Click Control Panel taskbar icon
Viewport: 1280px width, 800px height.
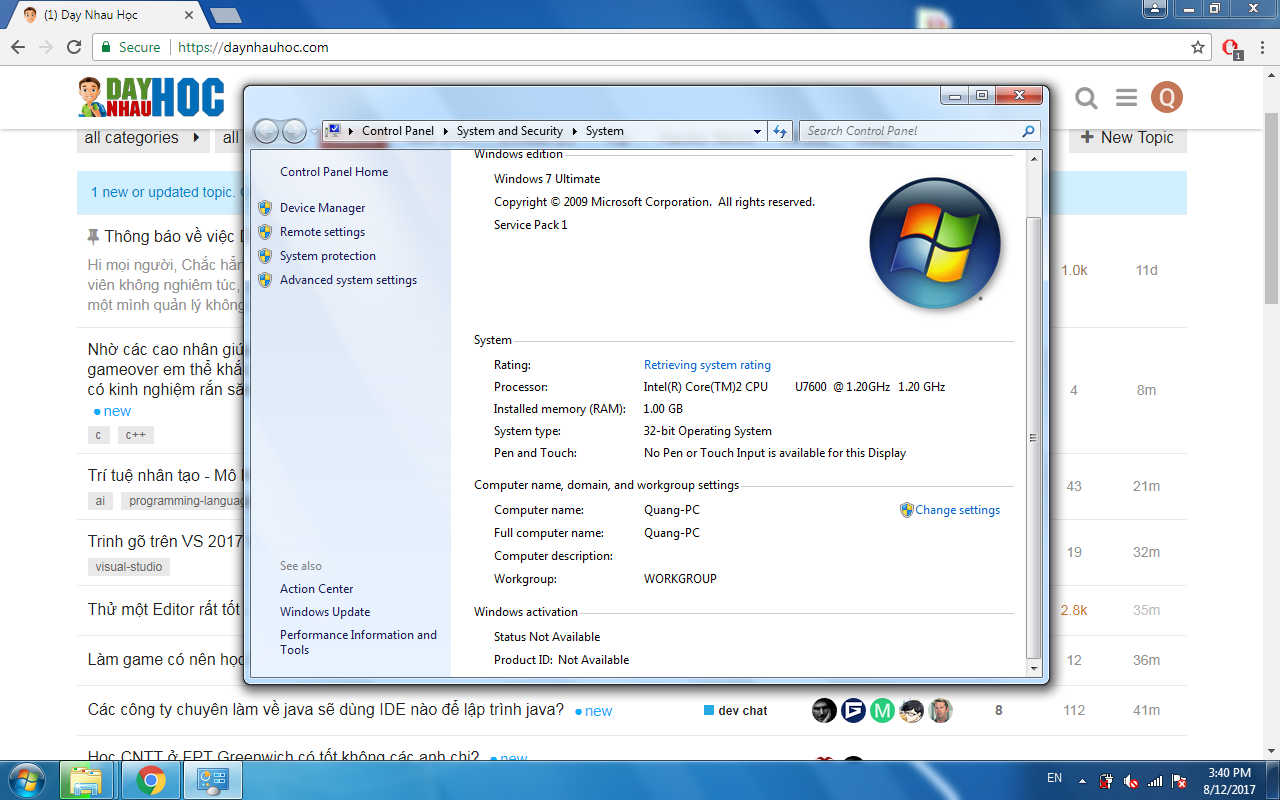[x=215, y=781]
